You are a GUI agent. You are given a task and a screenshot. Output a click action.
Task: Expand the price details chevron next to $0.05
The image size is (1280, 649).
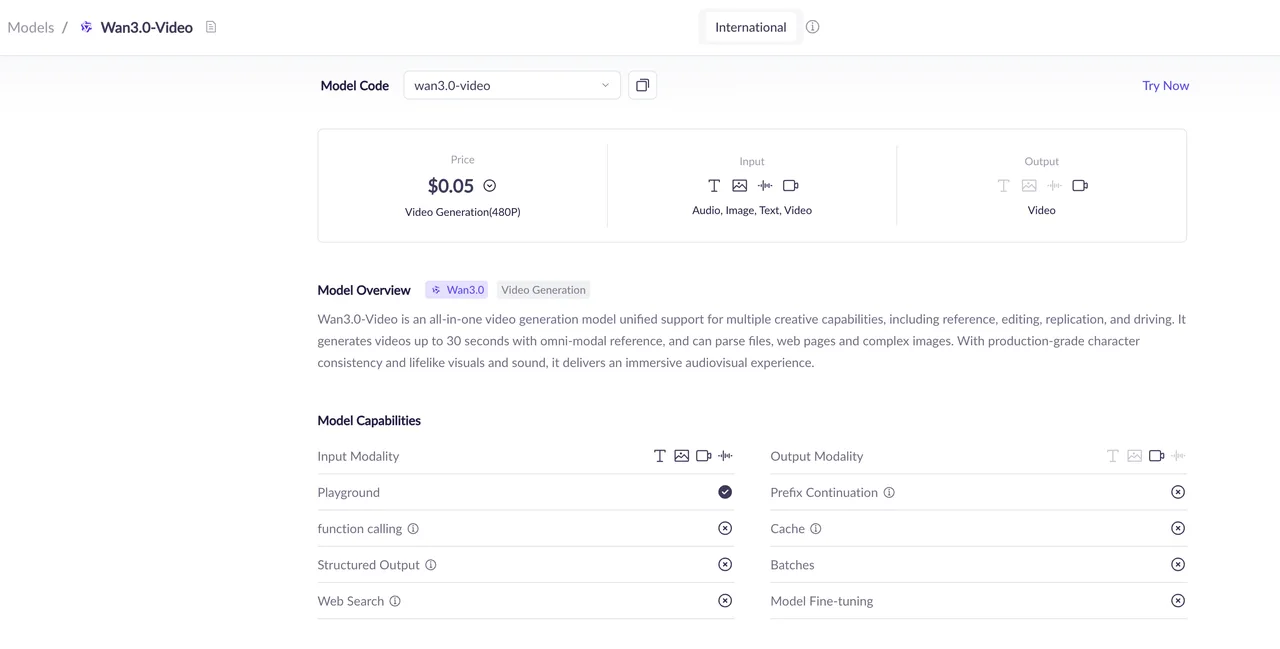[490, 186]
